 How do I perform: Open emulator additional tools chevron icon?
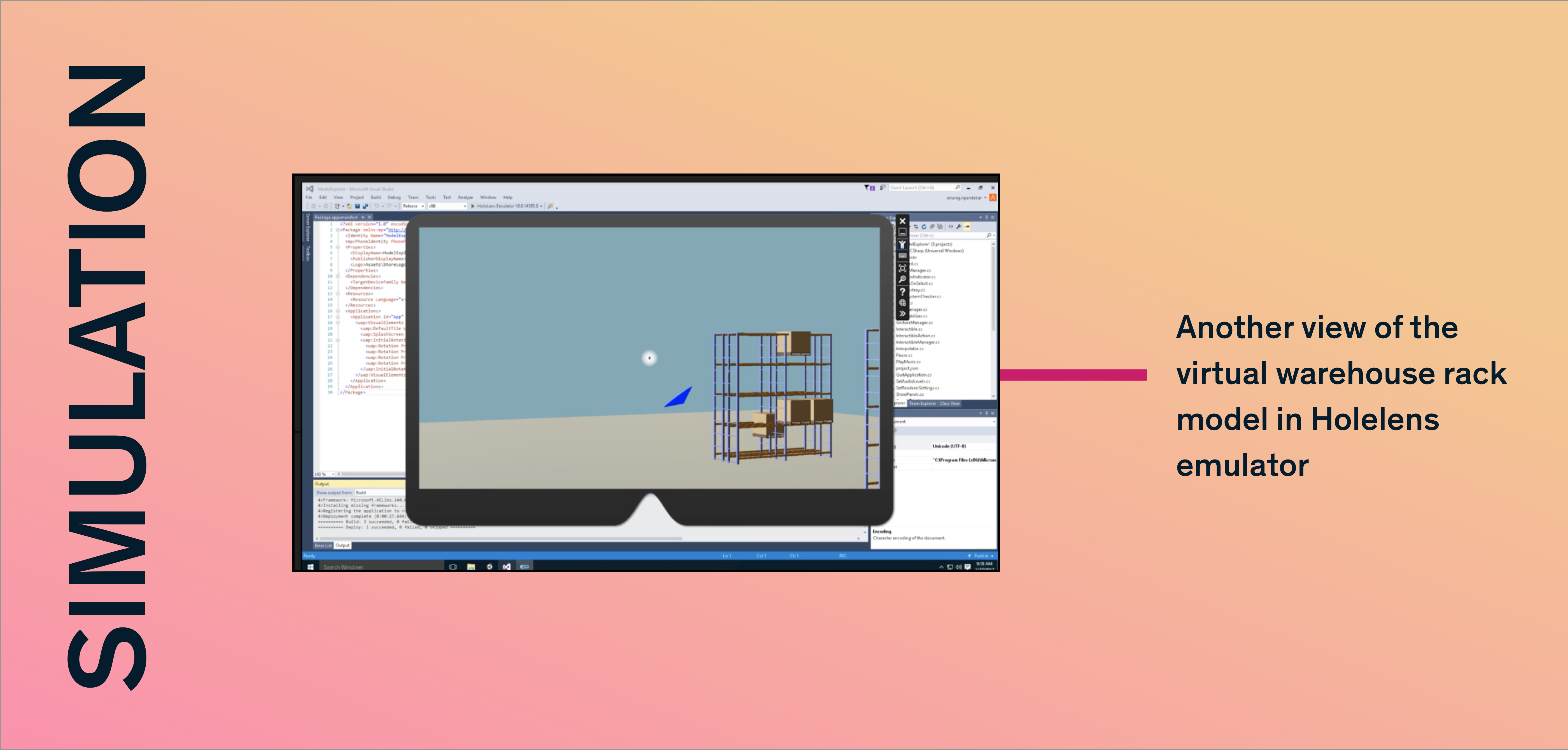[x=903, y=314]
